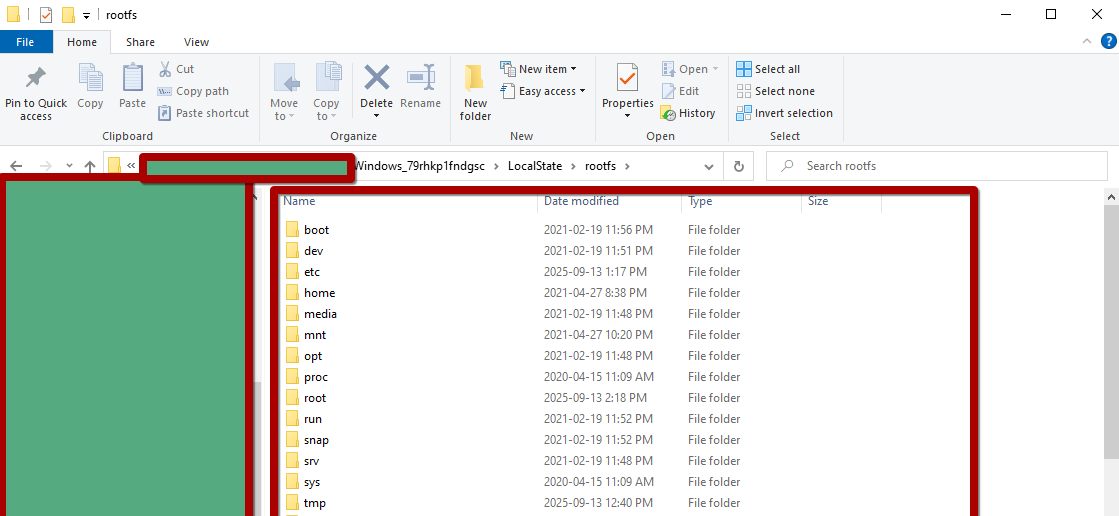Screen dimensions: 1119x516
Task: Open History in the ribbon
Action: click(x=688, y=113)
